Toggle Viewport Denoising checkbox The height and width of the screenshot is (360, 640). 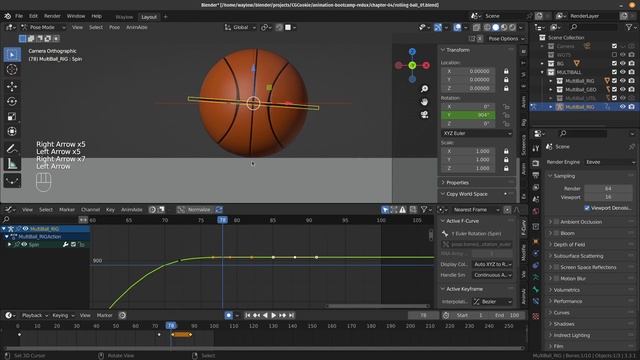(587, 208)
